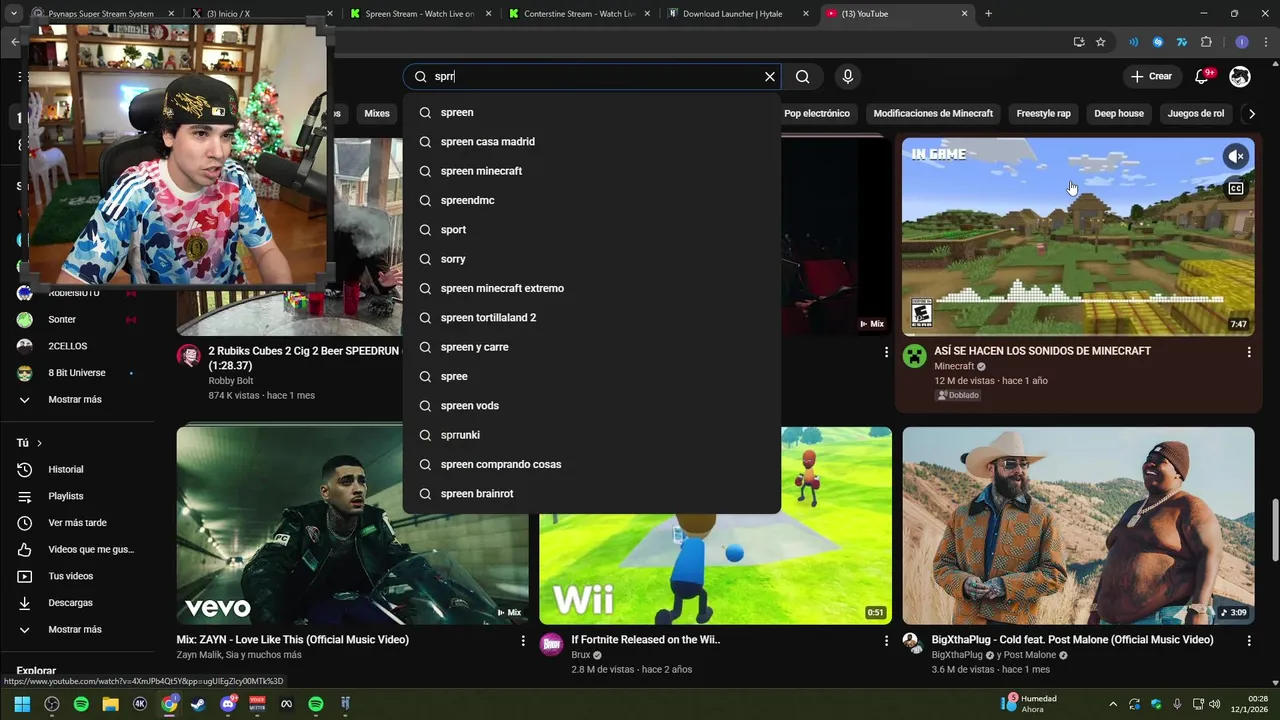
Task: Choose suggestion 'spreen y carre'
Action: 591,347
